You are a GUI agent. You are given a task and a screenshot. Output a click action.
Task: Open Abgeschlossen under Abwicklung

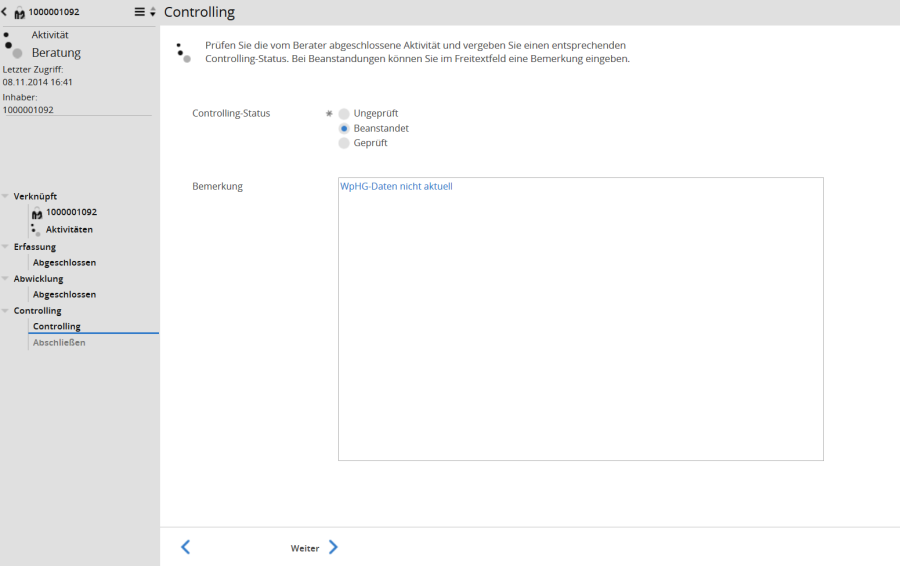coord(64,295)
